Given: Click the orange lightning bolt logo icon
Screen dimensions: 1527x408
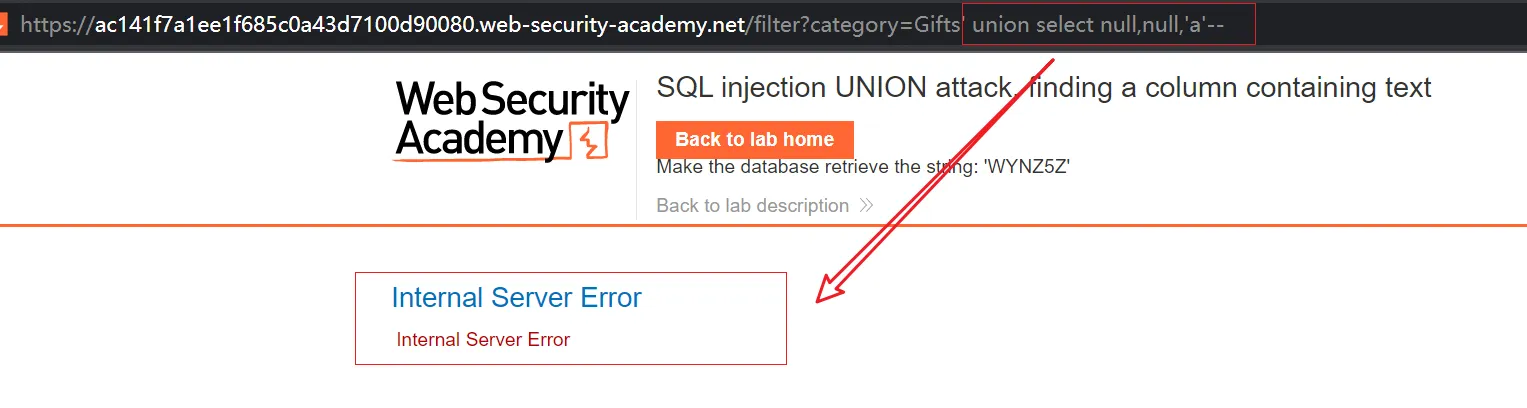Looking at the screenshot, I should pyautogui.click(x=587, y=142).
